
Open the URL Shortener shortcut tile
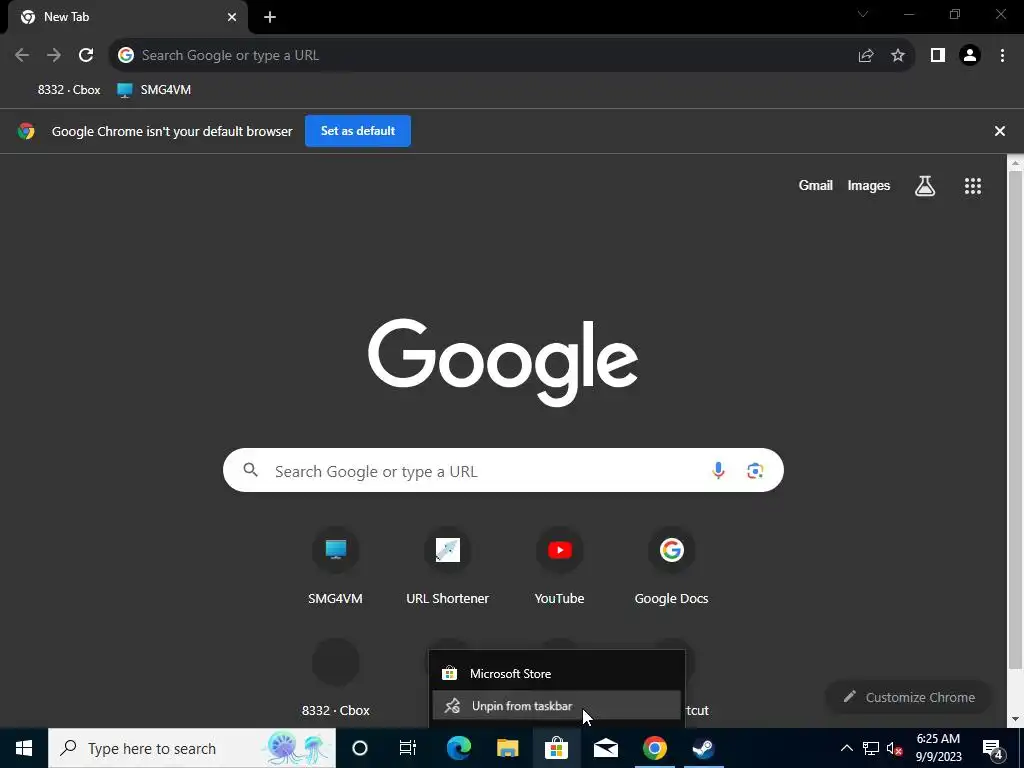coord(447,566)
